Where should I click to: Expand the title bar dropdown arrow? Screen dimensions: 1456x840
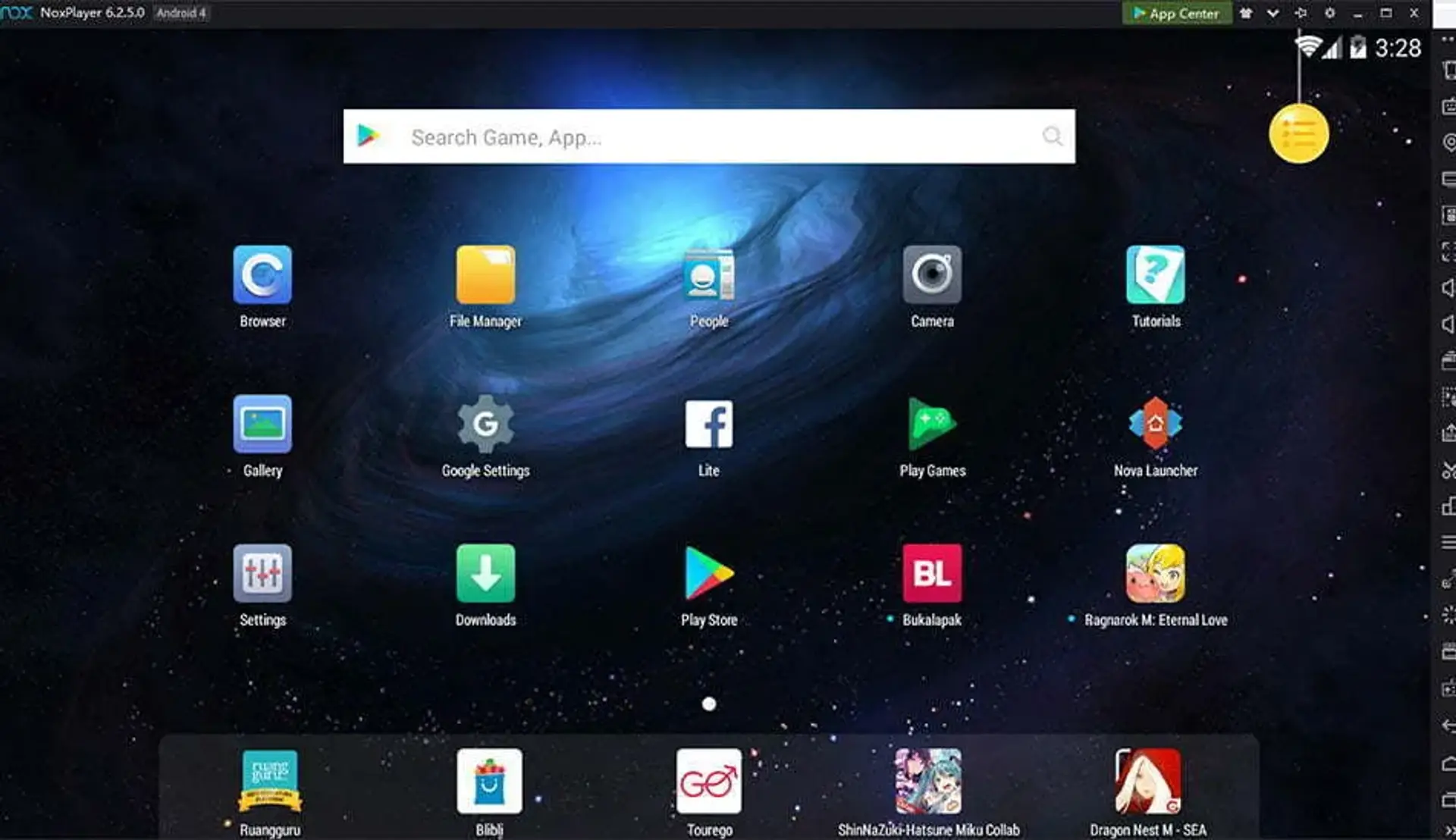(x=1273, y=13)
